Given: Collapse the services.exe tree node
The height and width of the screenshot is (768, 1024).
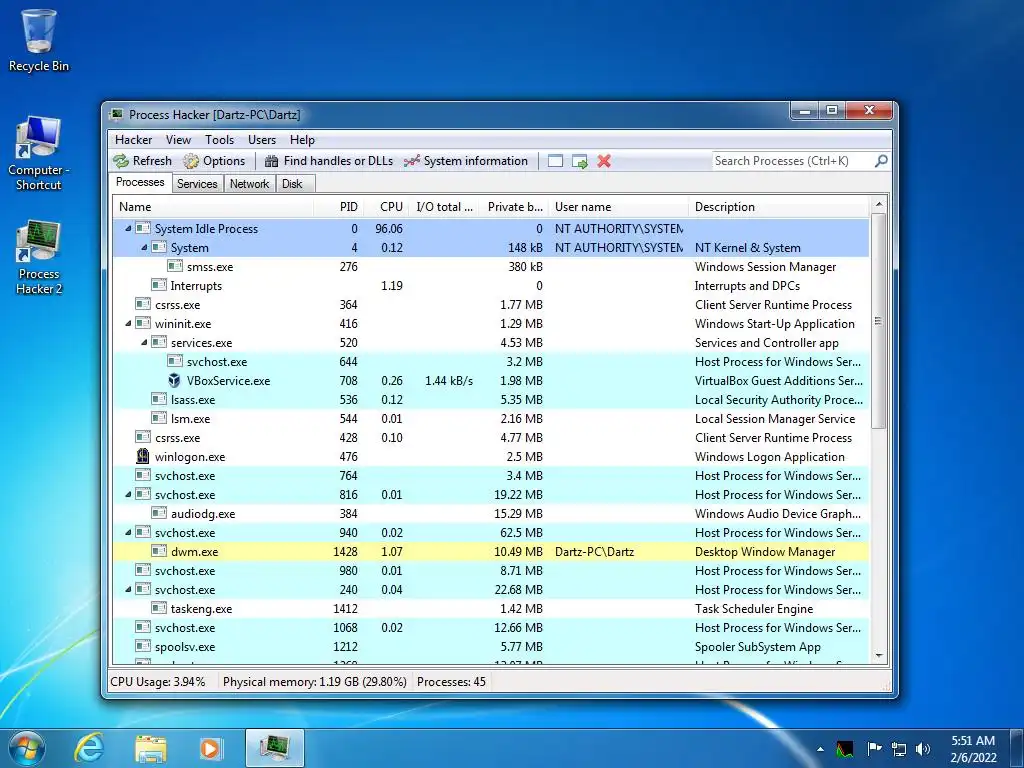Looking at the screenshot, I should (x=144, y=342).
